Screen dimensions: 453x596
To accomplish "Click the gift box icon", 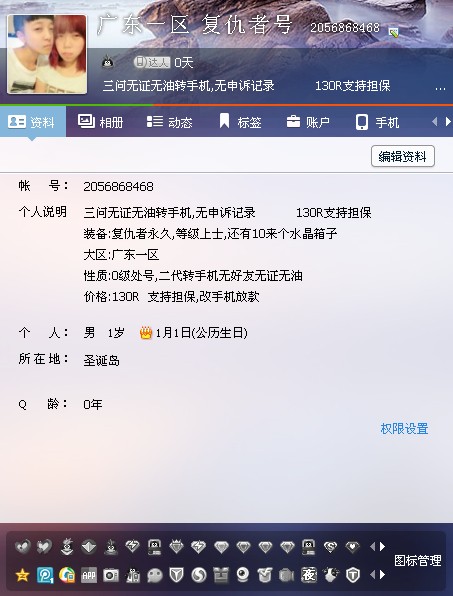I will (220, 575).
